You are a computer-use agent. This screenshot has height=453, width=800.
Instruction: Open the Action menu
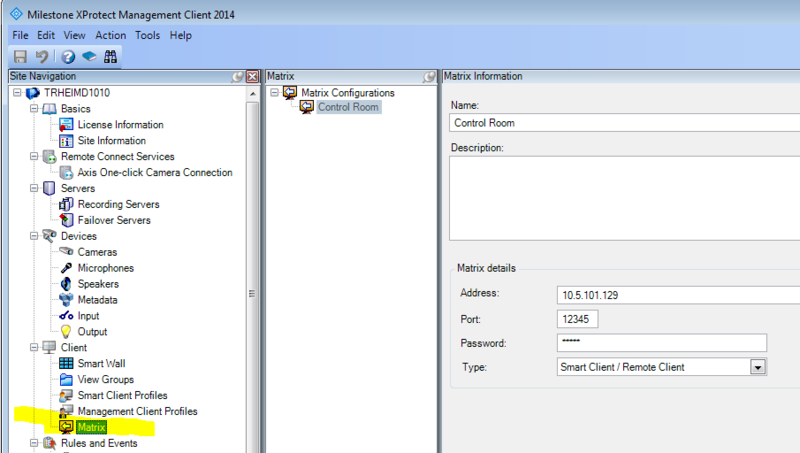click(110, 35)
